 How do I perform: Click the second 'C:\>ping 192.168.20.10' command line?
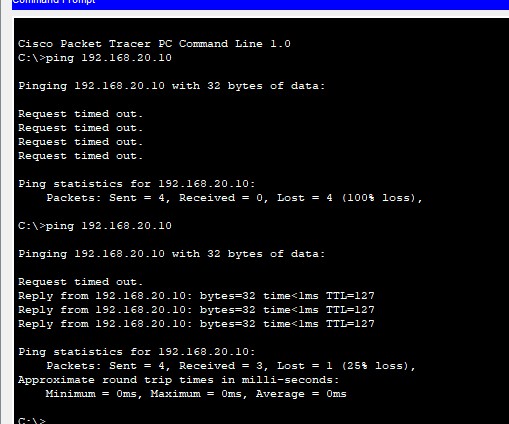tap(95, 226)
